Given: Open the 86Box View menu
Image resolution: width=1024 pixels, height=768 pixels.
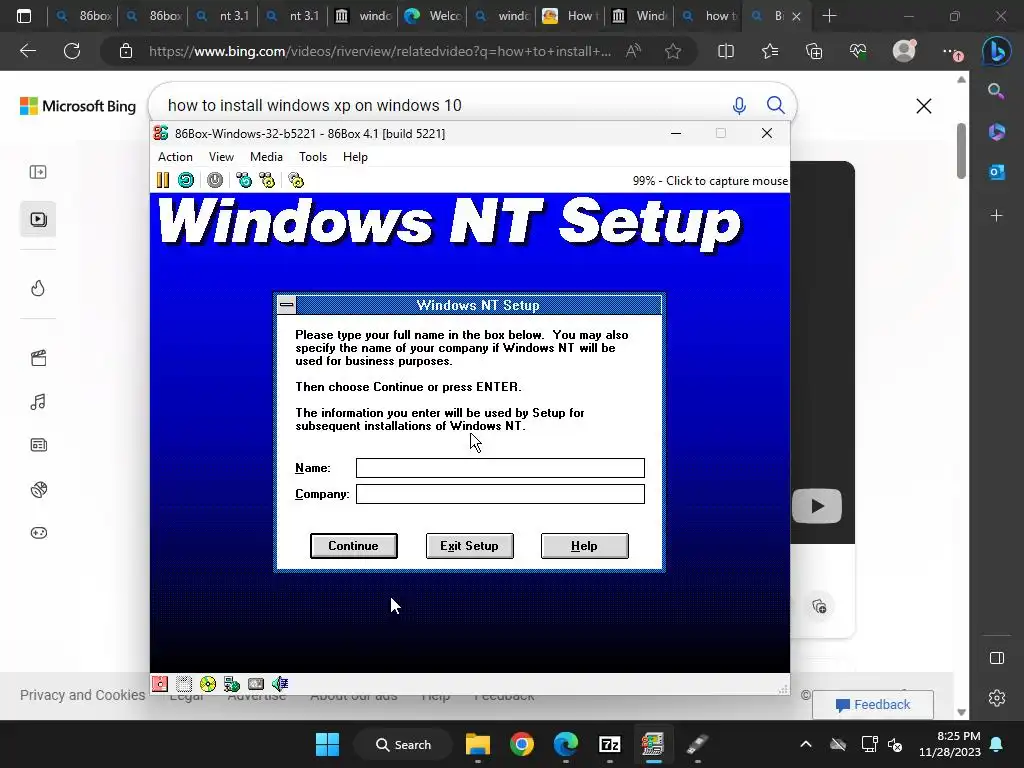Looking at the screenshot, I should click(221, 157).
